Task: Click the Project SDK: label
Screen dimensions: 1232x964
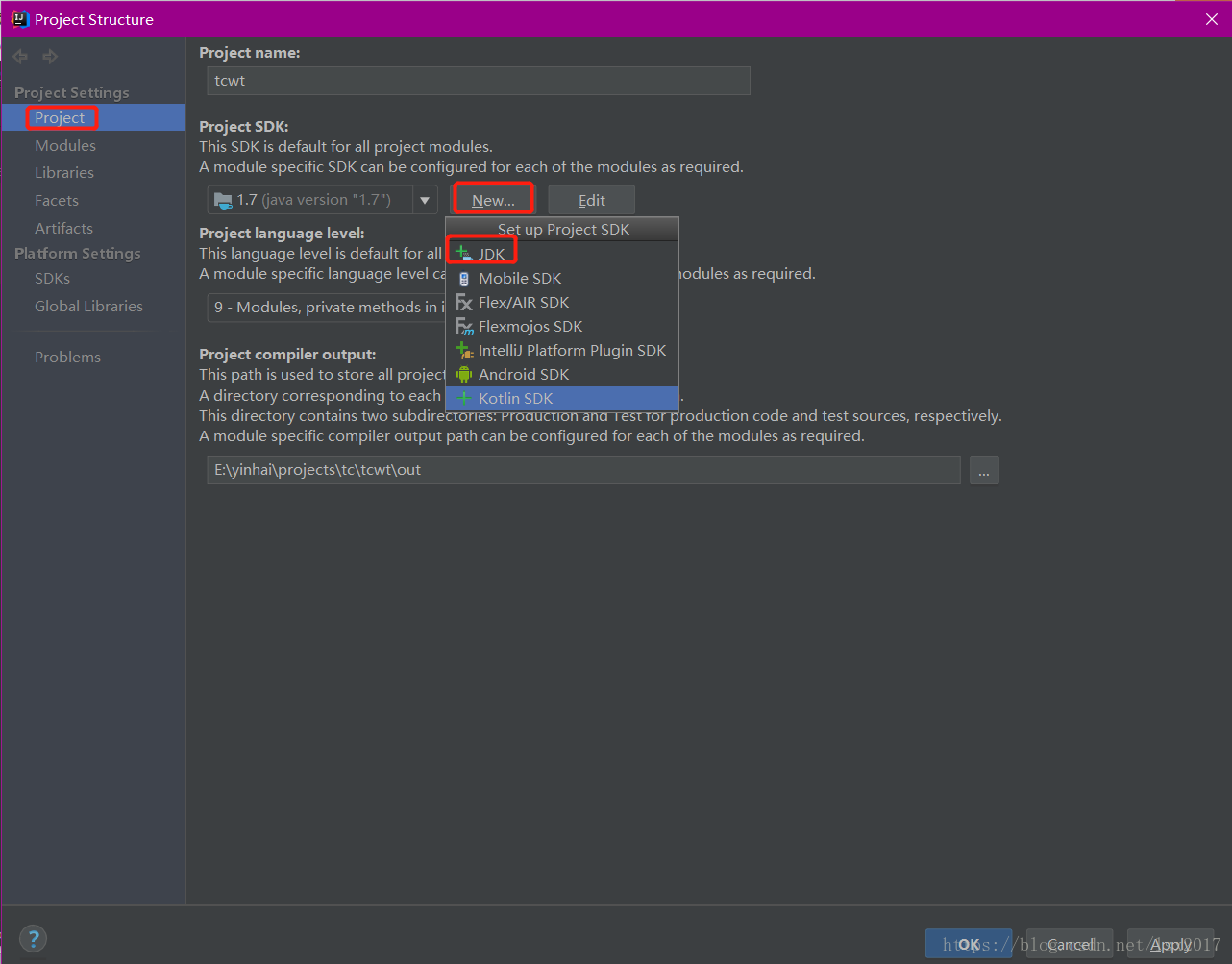Action: pyautogui.click(x=244, y=126)
